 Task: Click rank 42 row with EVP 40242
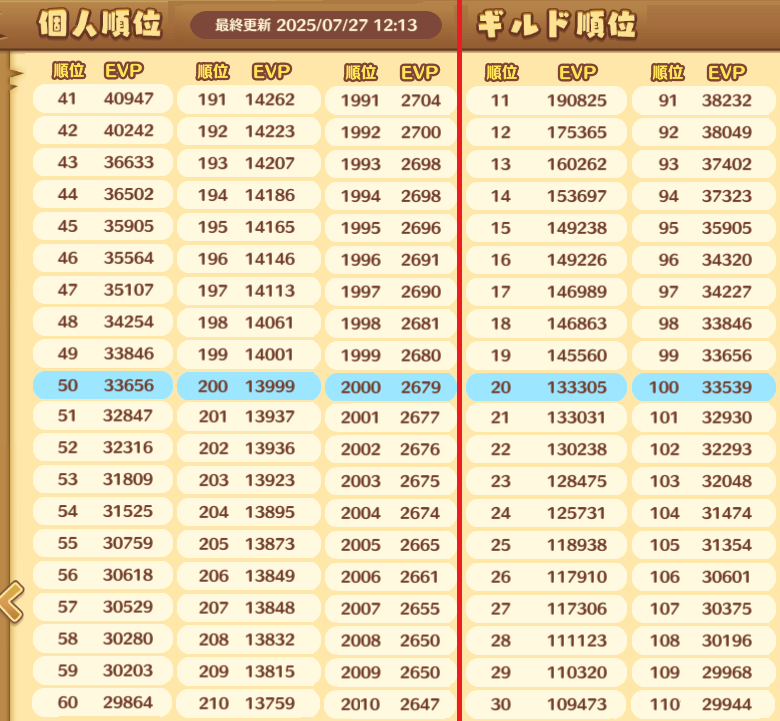click(x=103, y=130)
